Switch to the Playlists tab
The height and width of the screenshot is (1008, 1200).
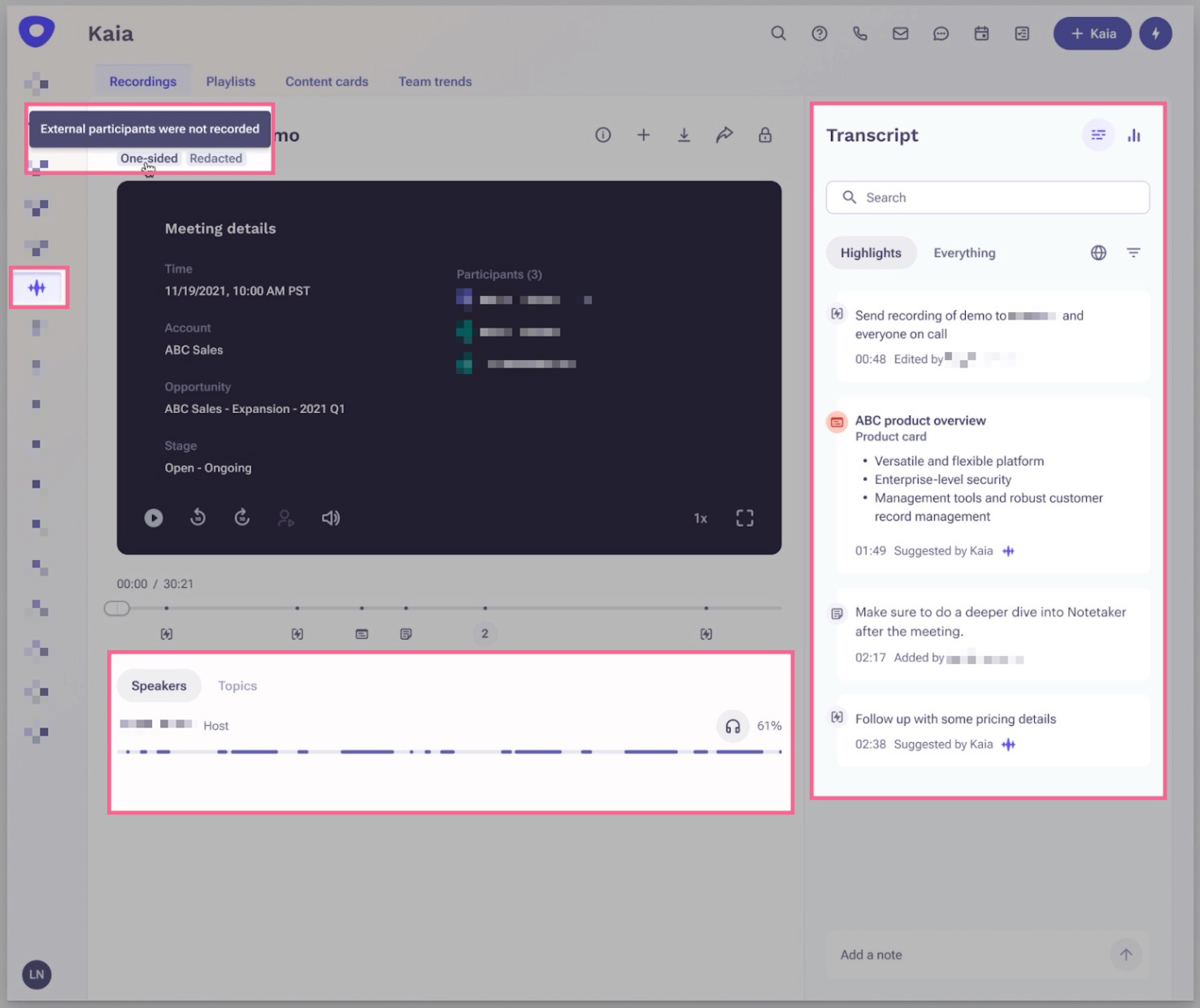click(231, 81)
